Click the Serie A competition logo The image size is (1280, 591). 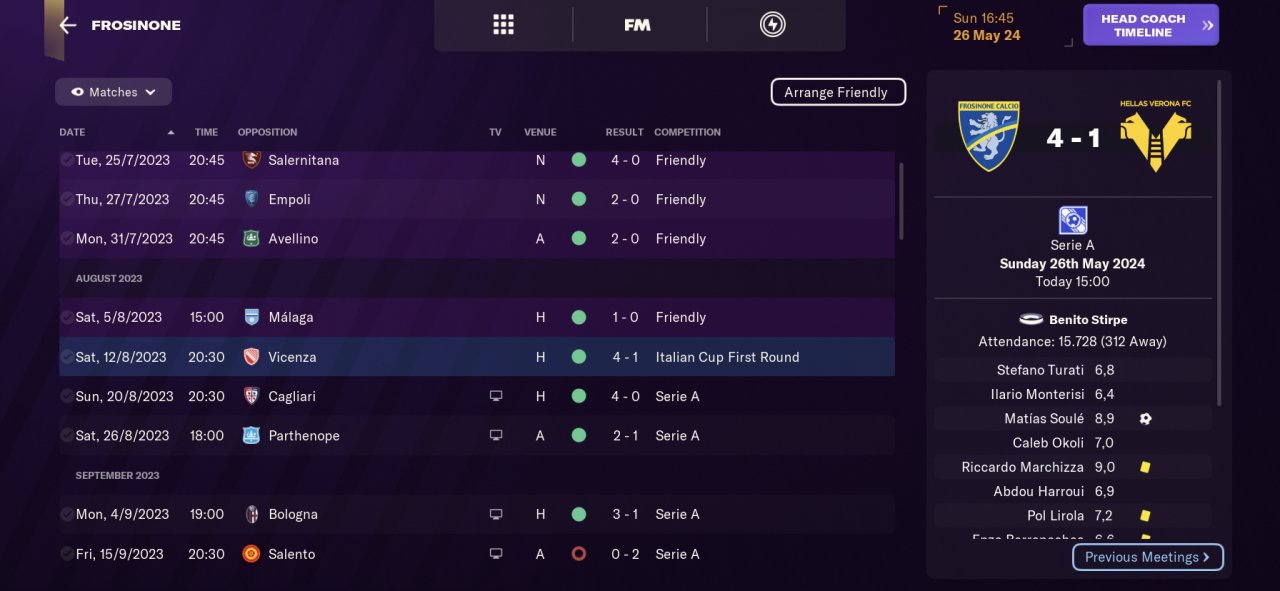pos(1072,220)
